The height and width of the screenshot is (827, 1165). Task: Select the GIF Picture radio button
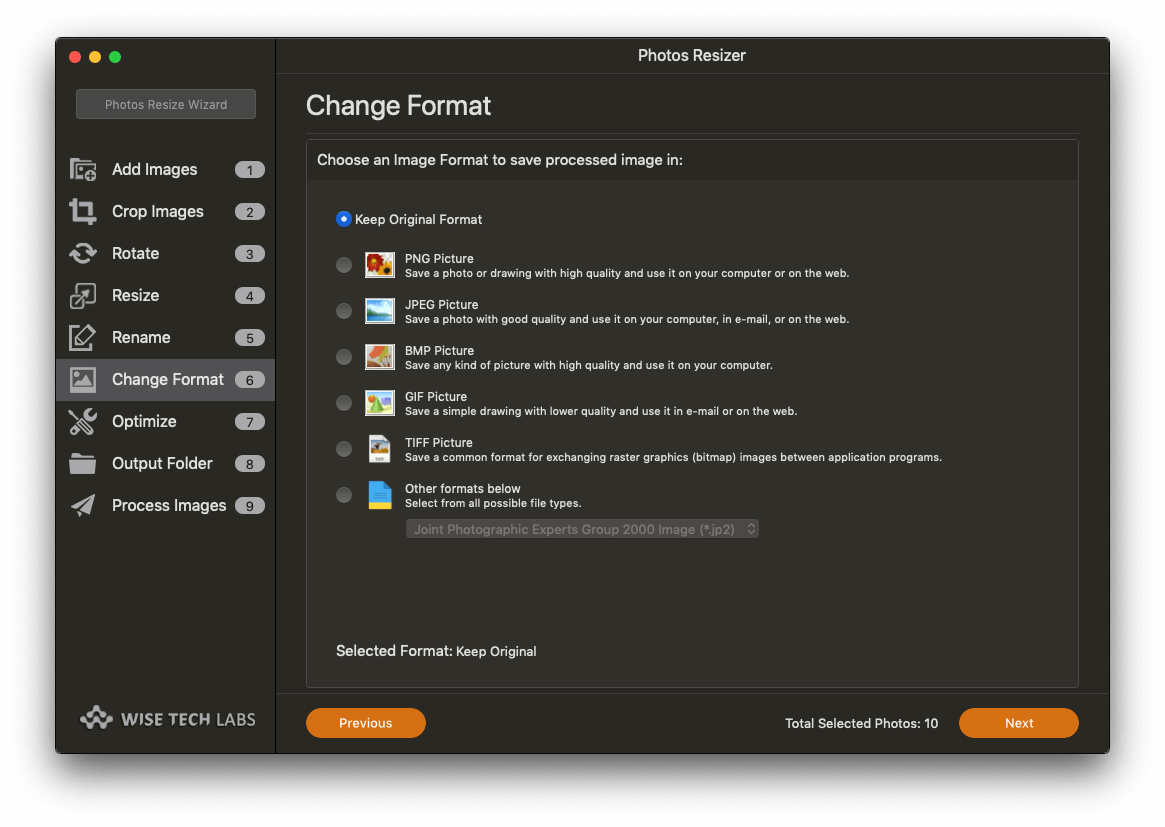[x=343, y=403]
